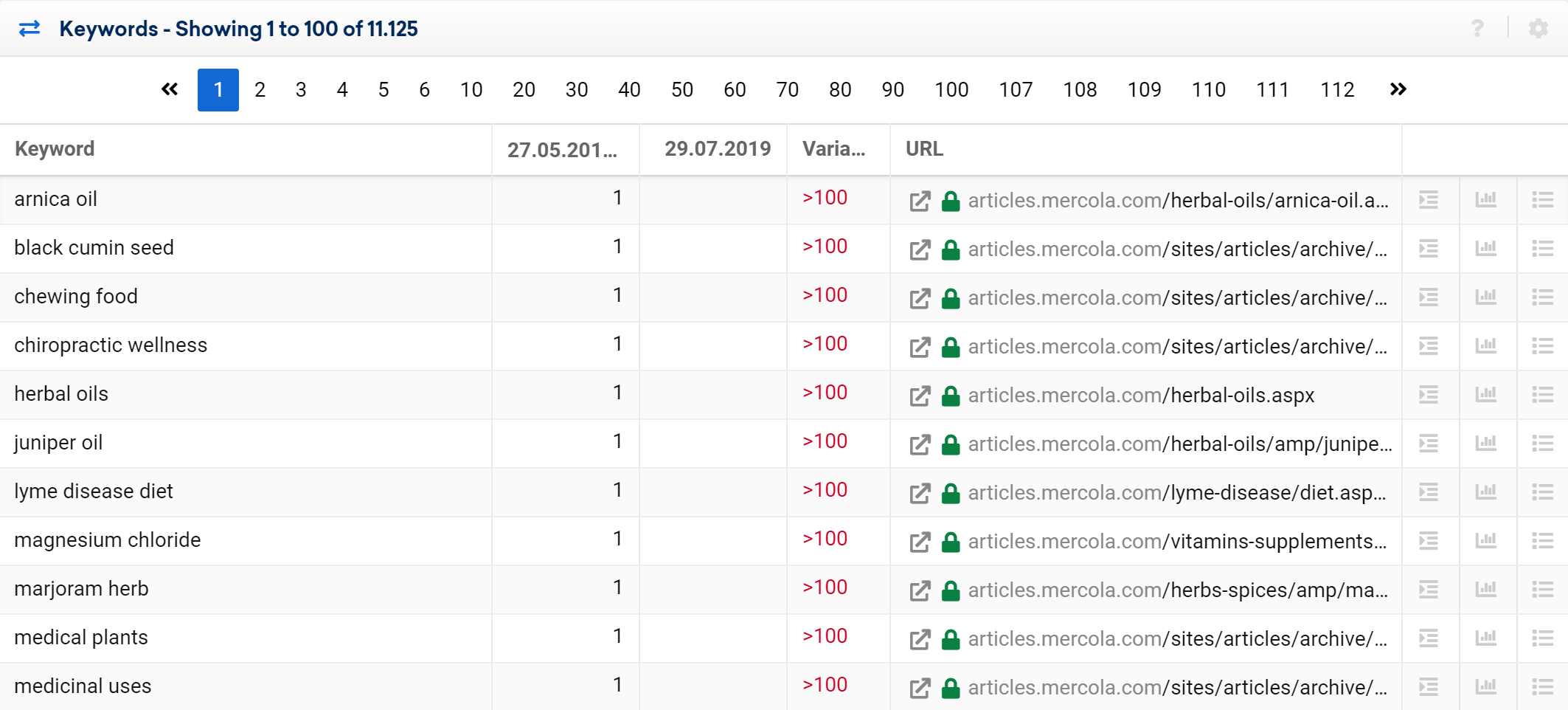Go to the next pagination set

tap(1398, 89)
